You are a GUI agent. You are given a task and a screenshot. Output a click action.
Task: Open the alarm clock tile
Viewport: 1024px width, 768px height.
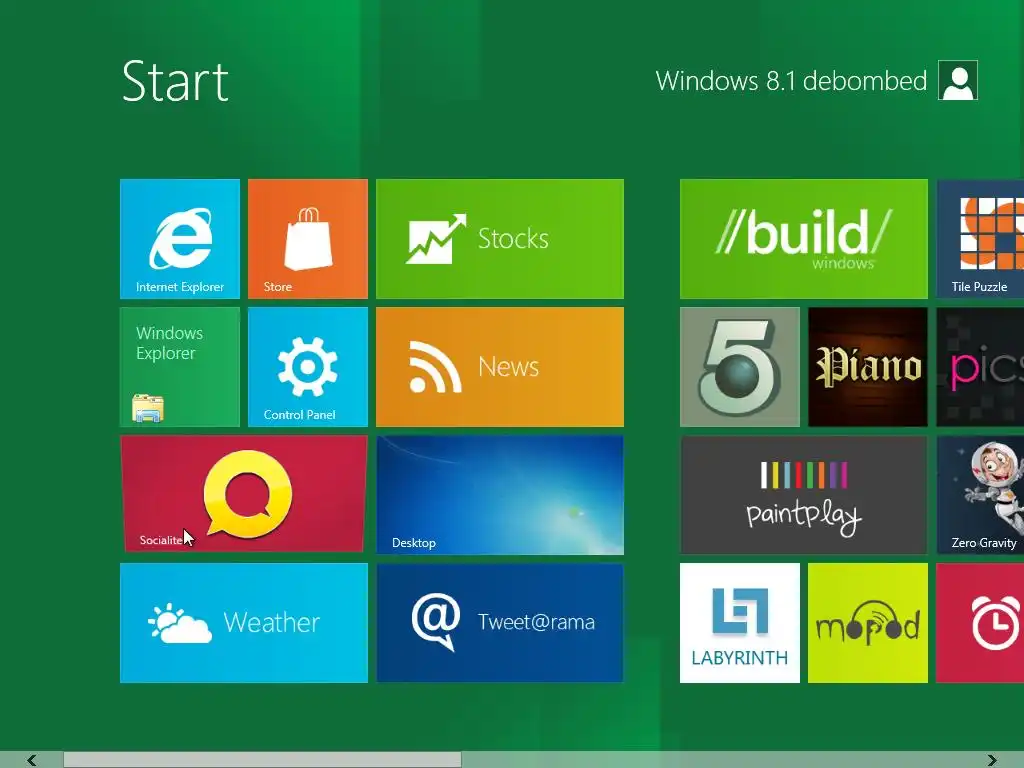click(980, 623)
